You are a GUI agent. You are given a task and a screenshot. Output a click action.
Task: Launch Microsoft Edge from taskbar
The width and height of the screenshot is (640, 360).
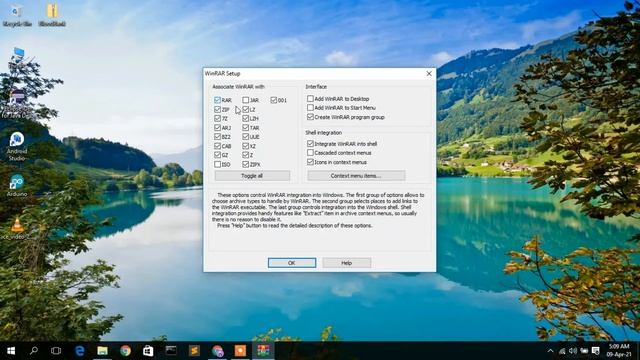coord(80,351)
